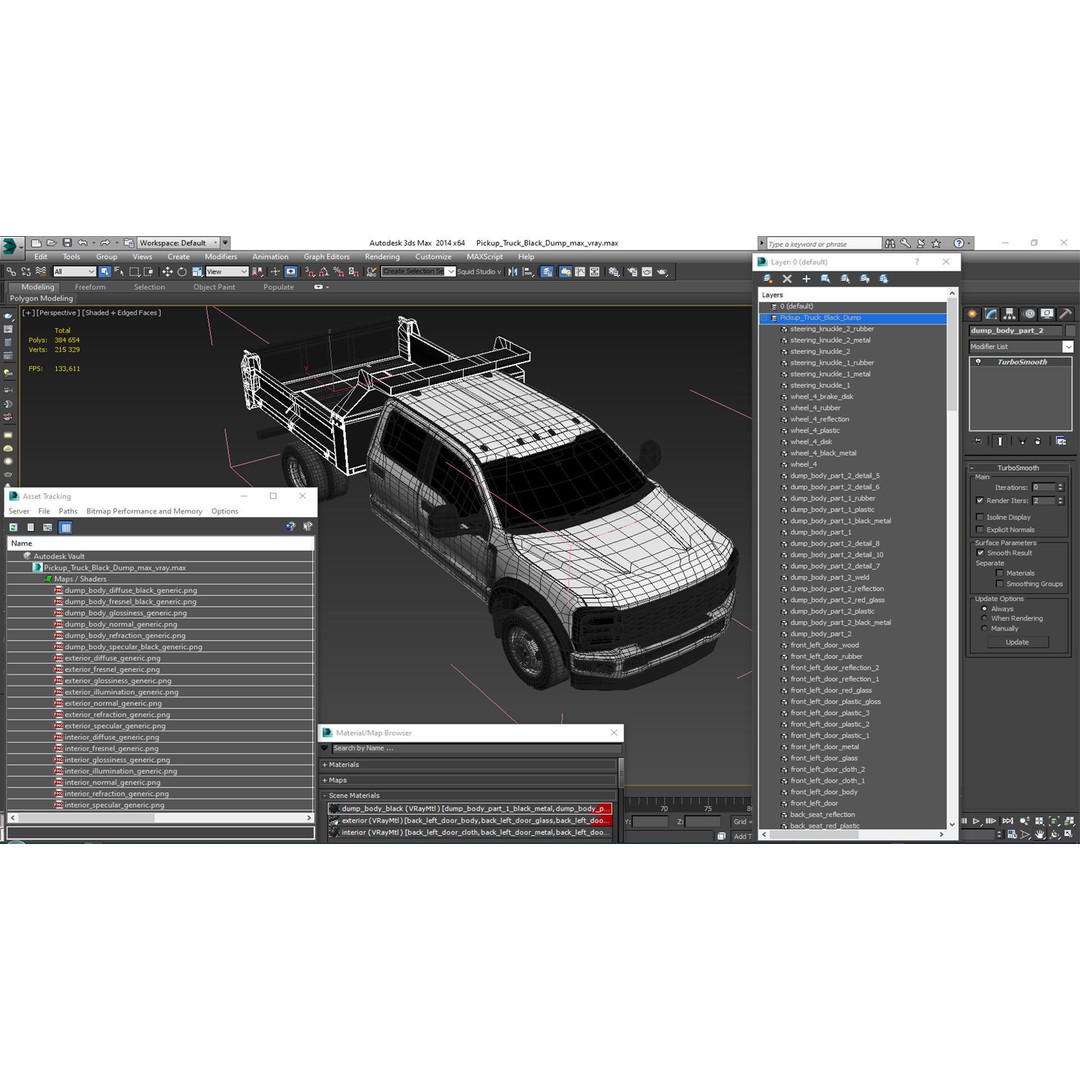This screenshot has height=1080, width=1080.
Task: Open the Motion tab in command panel
Action: [x=1029, y=314]
